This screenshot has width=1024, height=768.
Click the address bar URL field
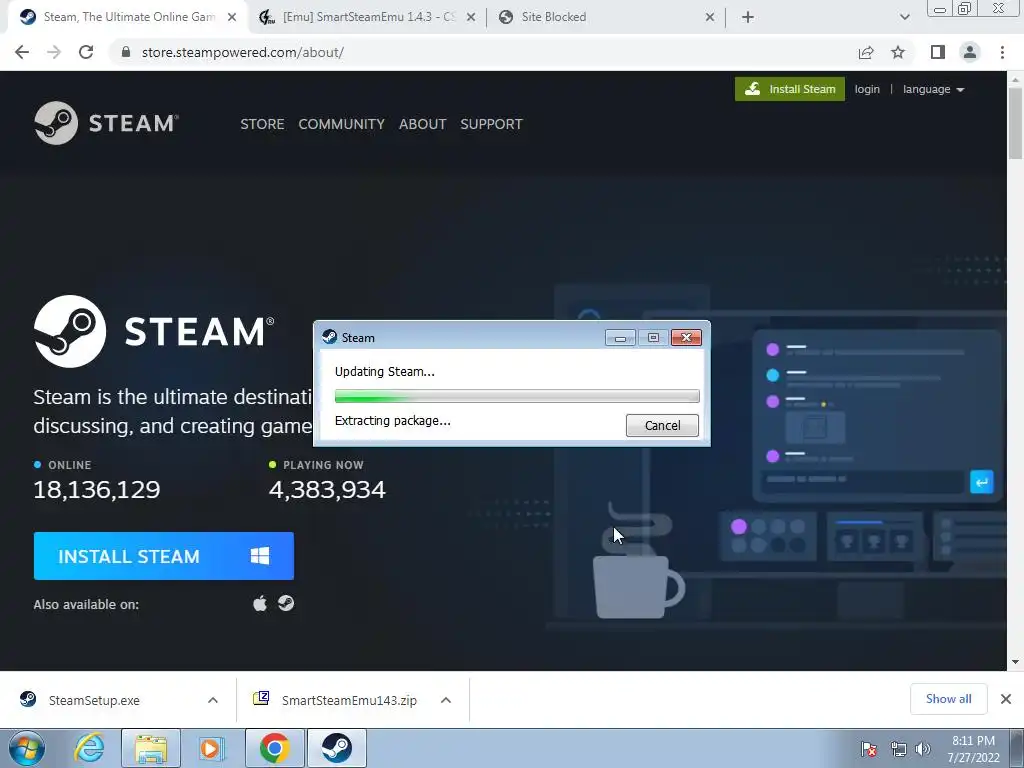click(x=483, y=52)
